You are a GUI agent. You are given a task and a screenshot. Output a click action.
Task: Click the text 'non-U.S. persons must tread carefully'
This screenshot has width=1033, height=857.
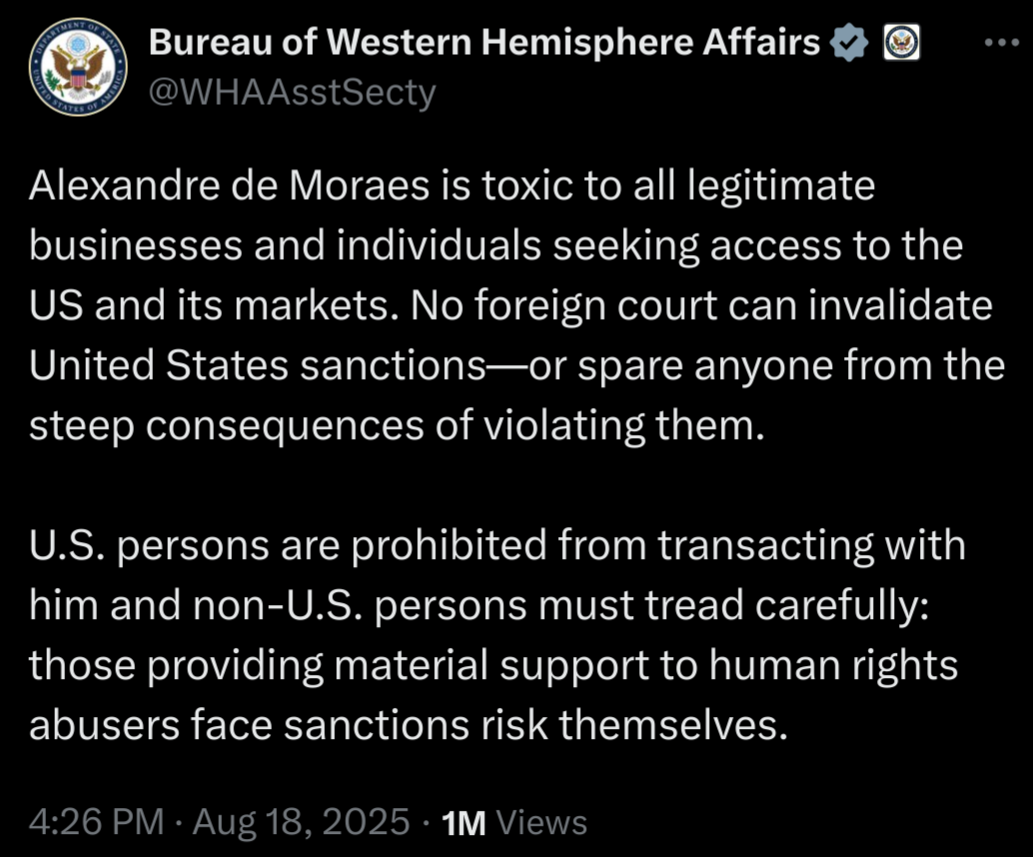(555, 606)
